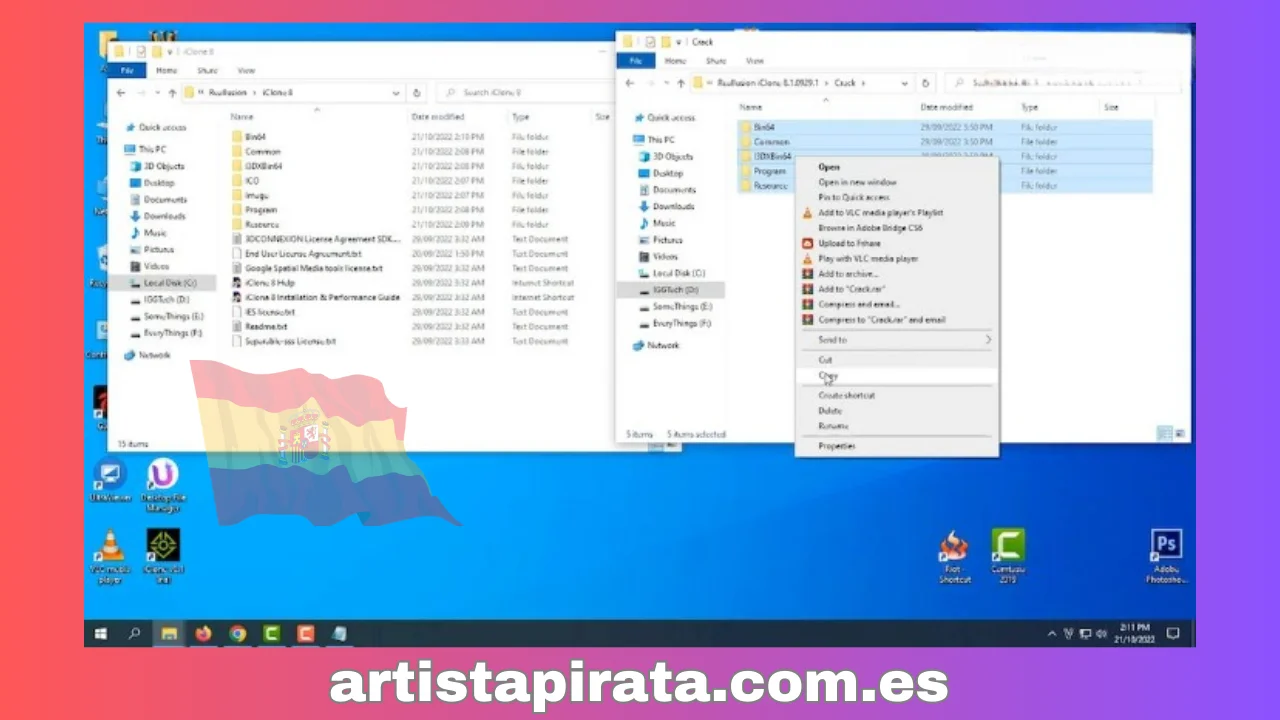Click the taskbar clock showing 2:11 PM

(1134, 633)
